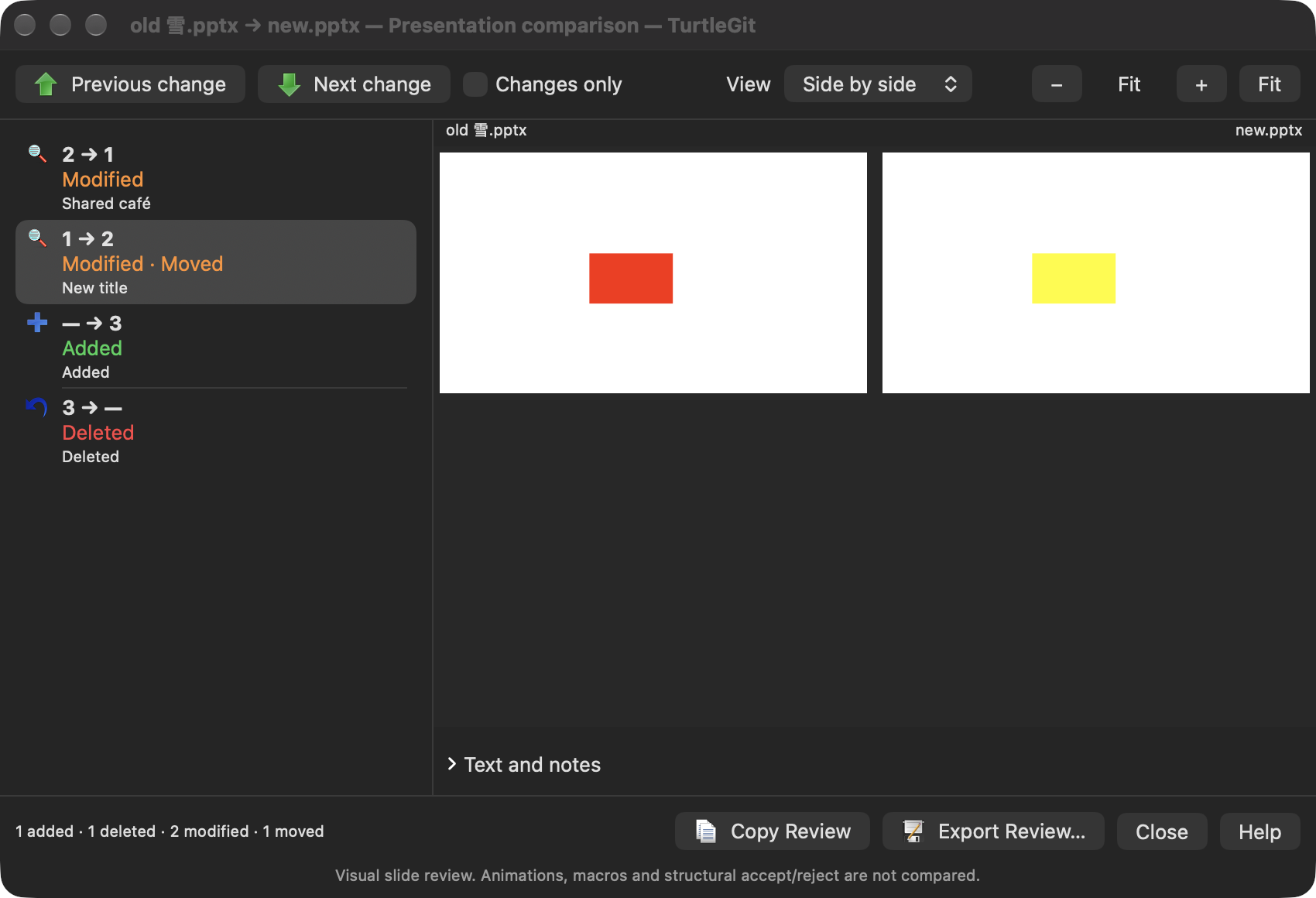Click the green up-arrow Previous change button
Viewport: 1316px width, 898px height.
130,84
